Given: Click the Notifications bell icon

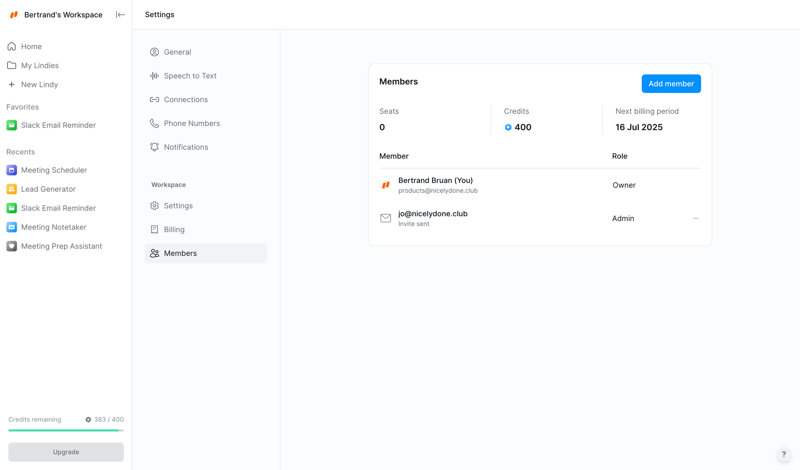Looking at the screenshot, I should click(154, 147).
